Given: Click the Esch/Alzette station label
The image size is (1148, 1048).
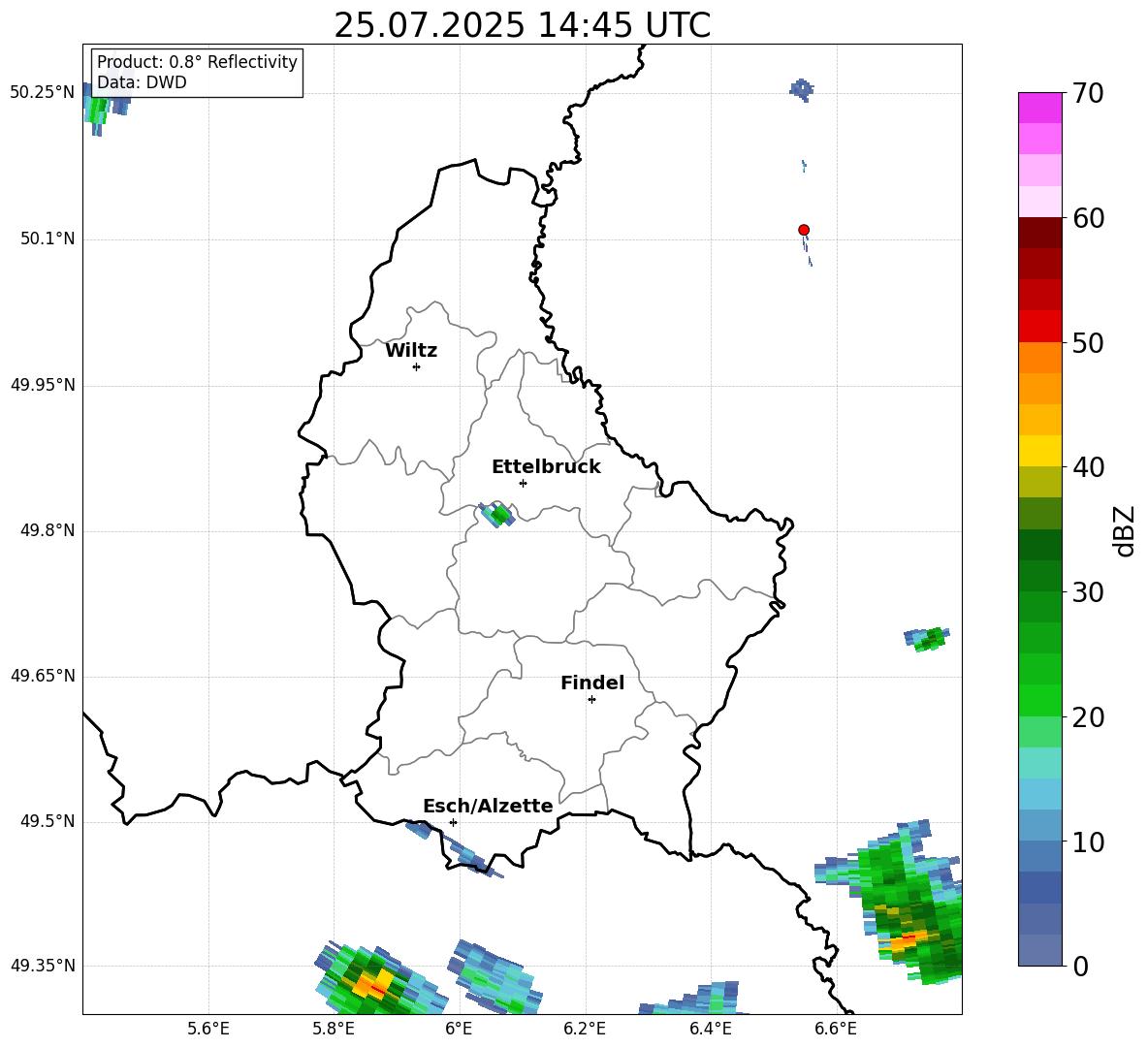Looking at the screenshot, I should [488, 806].
